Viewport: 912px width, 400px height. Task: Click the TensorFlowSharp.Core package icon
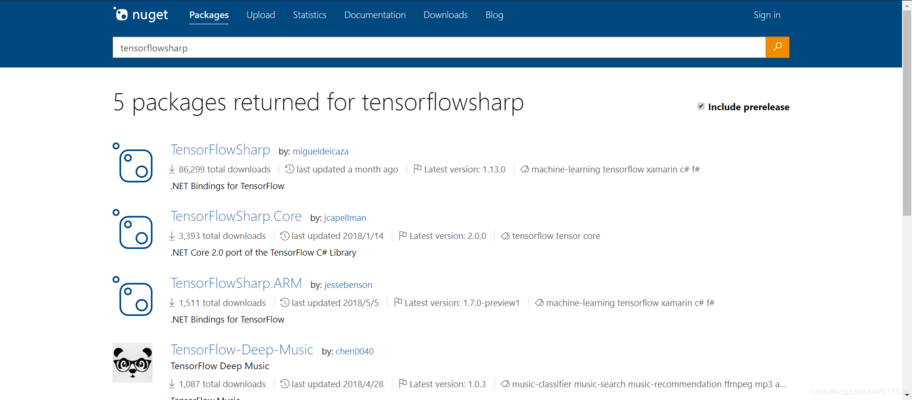(x=134, y=229)
